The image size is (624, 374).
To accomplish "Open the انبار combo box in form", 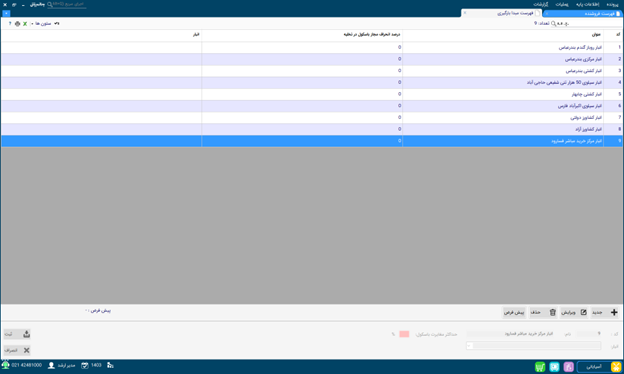I will [534, 346].
